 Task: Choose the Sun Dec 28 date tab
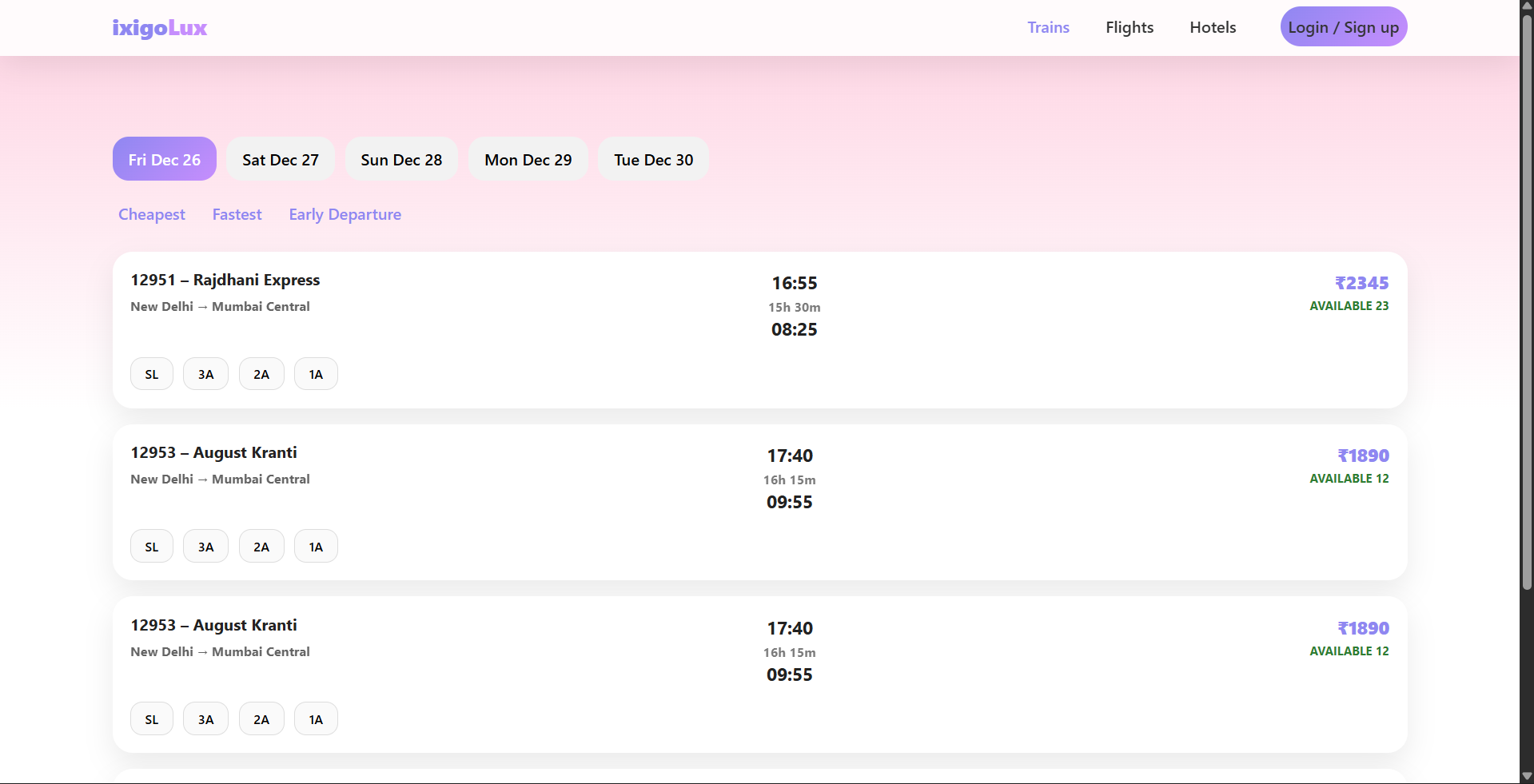click(401, 159)
